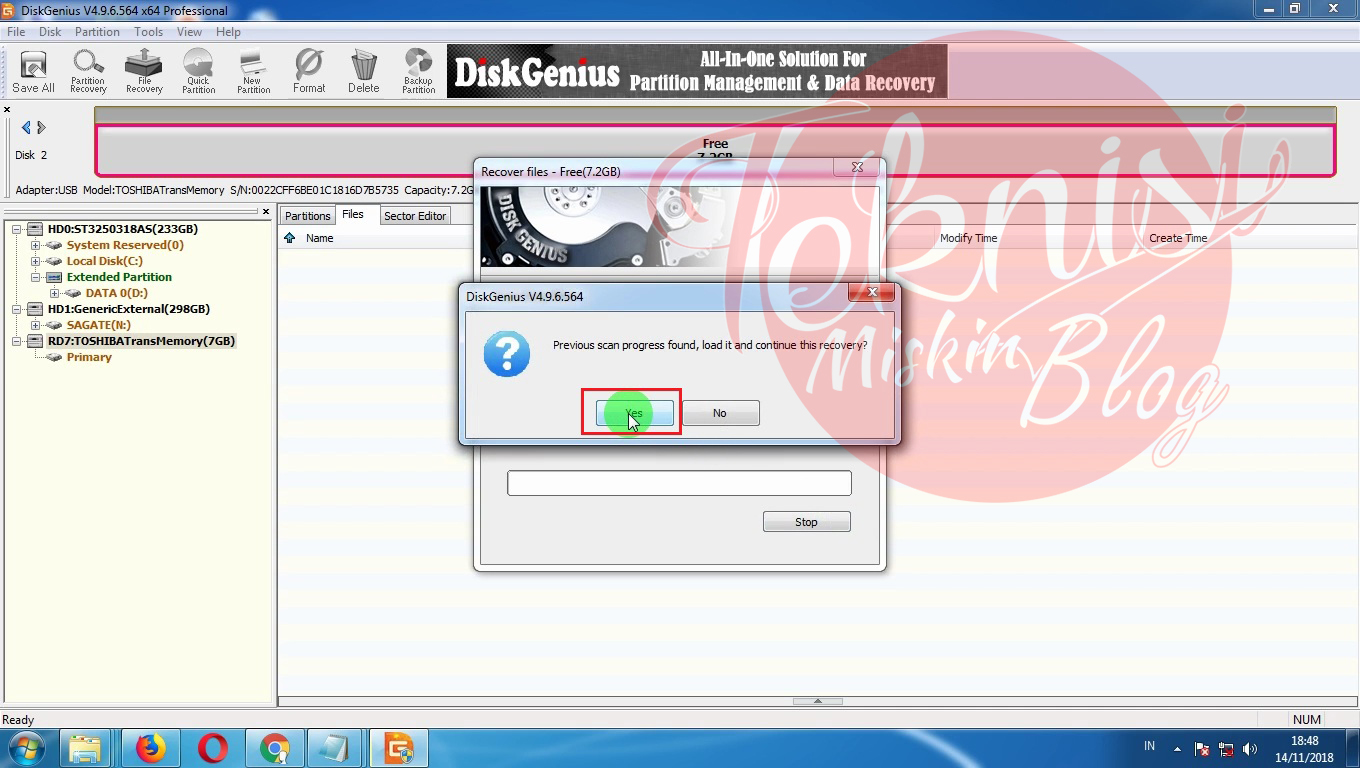The height and width of the screenshot is (768, 1360).
Task: Close the Recover files window
Action: point(857,167)
